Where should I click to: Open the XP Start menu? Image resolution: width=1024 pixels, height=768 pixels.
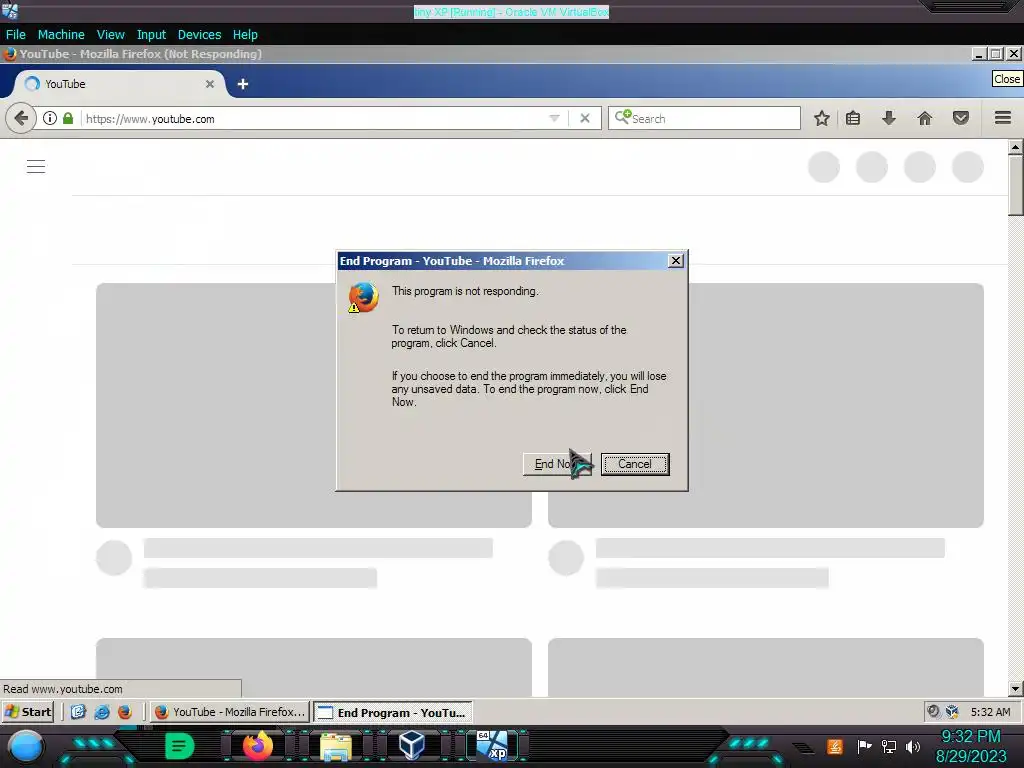coord(27,712)
